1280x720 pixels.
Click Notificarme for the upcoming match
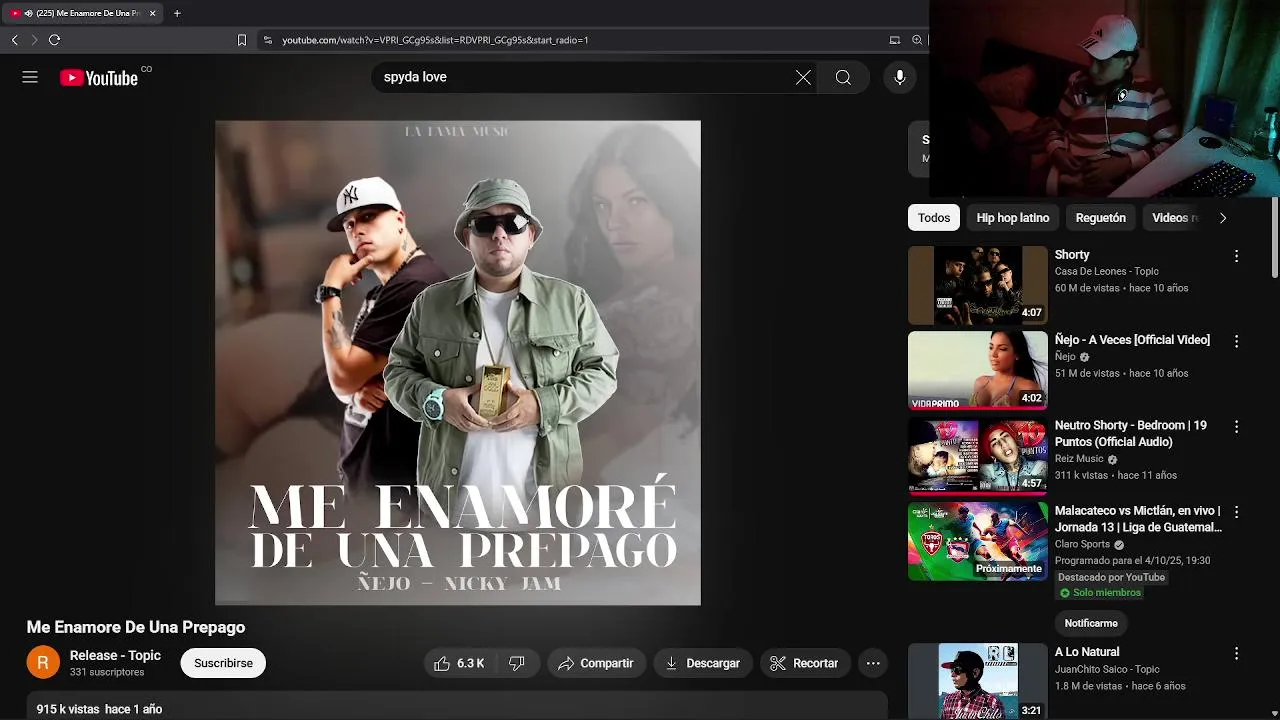1091,623
